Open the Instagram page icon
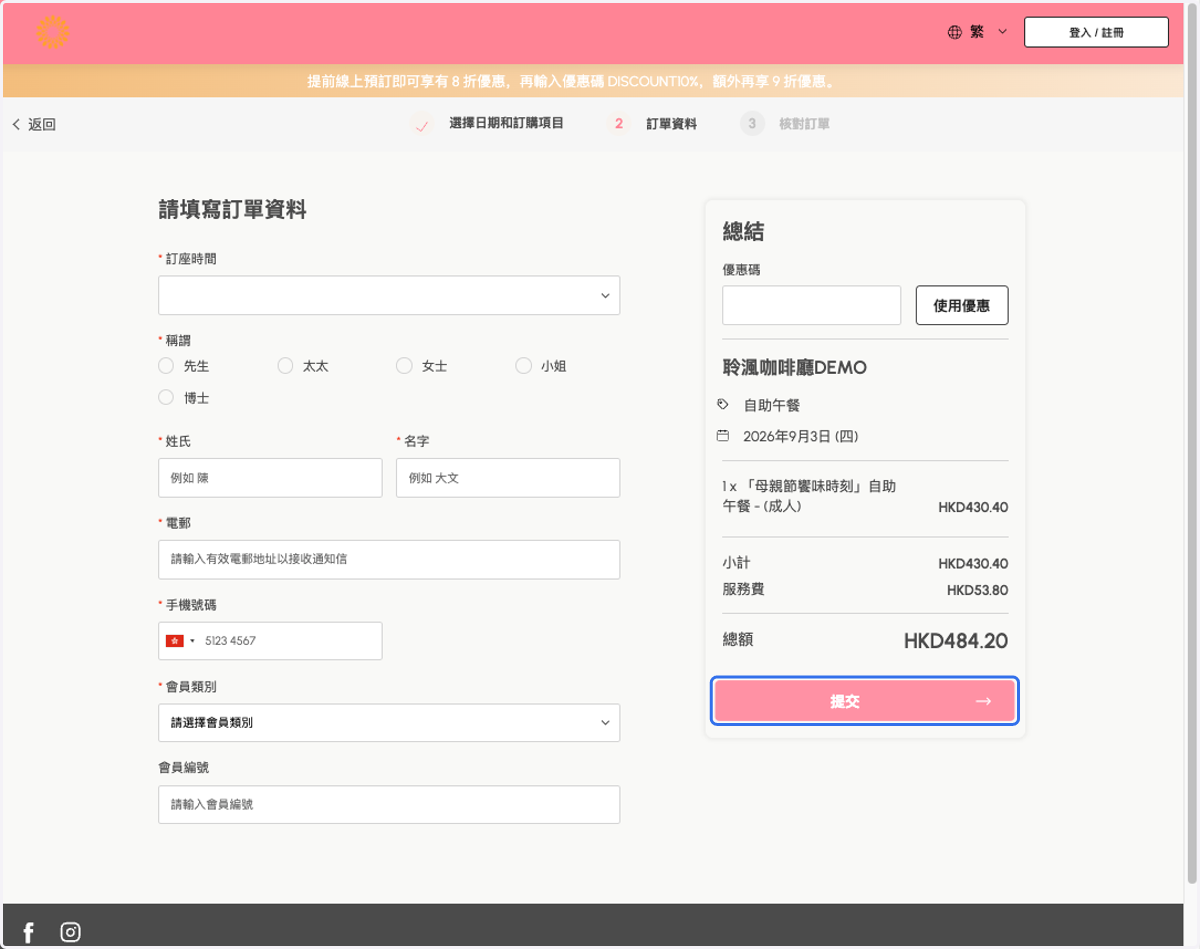This screenshot has height=949, width=1200. click(x=70, y=932)
